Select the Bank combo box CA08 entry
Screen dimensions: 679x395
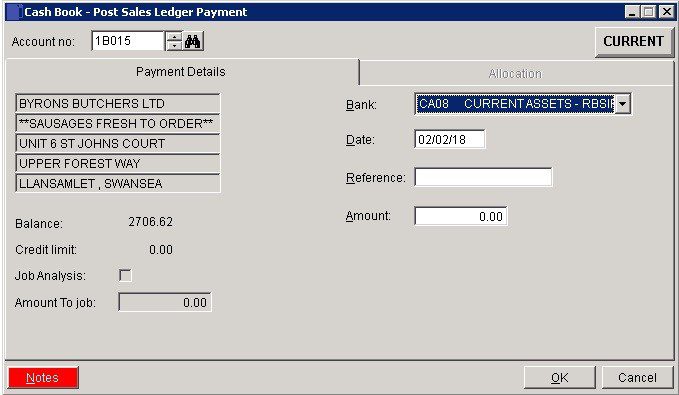(515, 104)
